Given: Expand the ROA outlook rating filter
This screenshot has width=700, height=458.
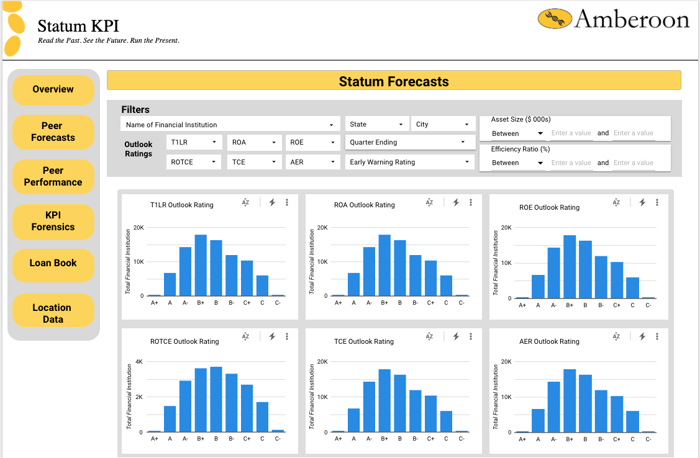Looking at the screenshot, I should click(254, 142).
